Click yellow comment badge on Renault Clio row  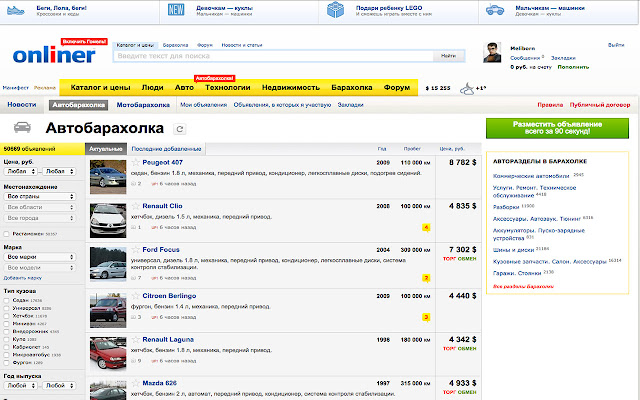point(426,228)
